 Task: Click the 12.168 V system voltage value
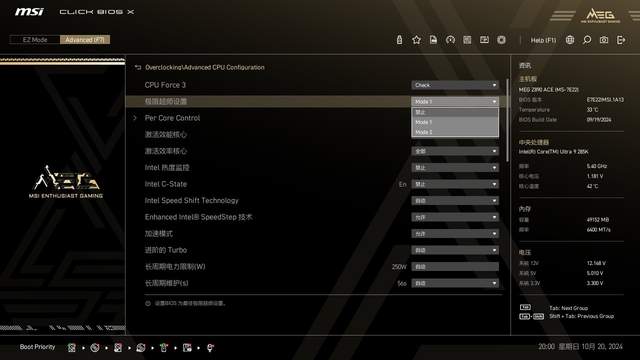tap(596, 263)
